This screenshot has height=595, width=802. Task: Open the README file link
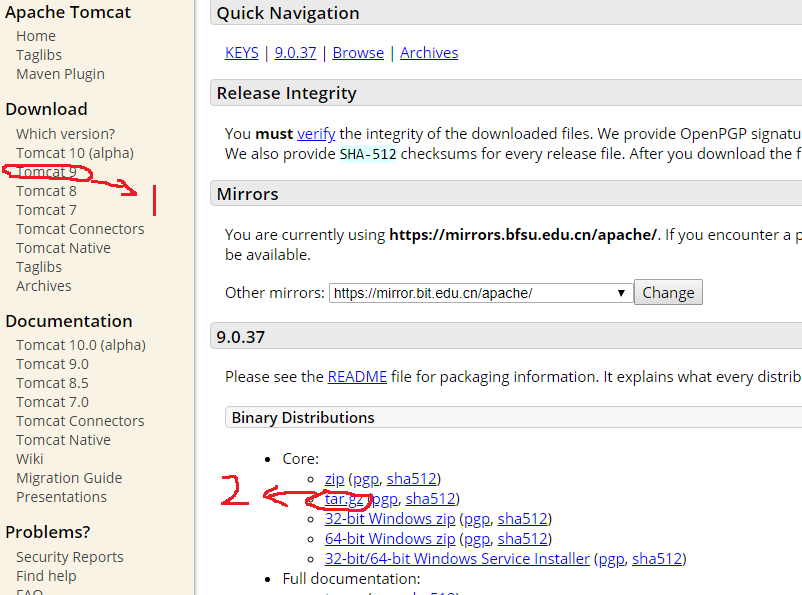tap(357, 377)
